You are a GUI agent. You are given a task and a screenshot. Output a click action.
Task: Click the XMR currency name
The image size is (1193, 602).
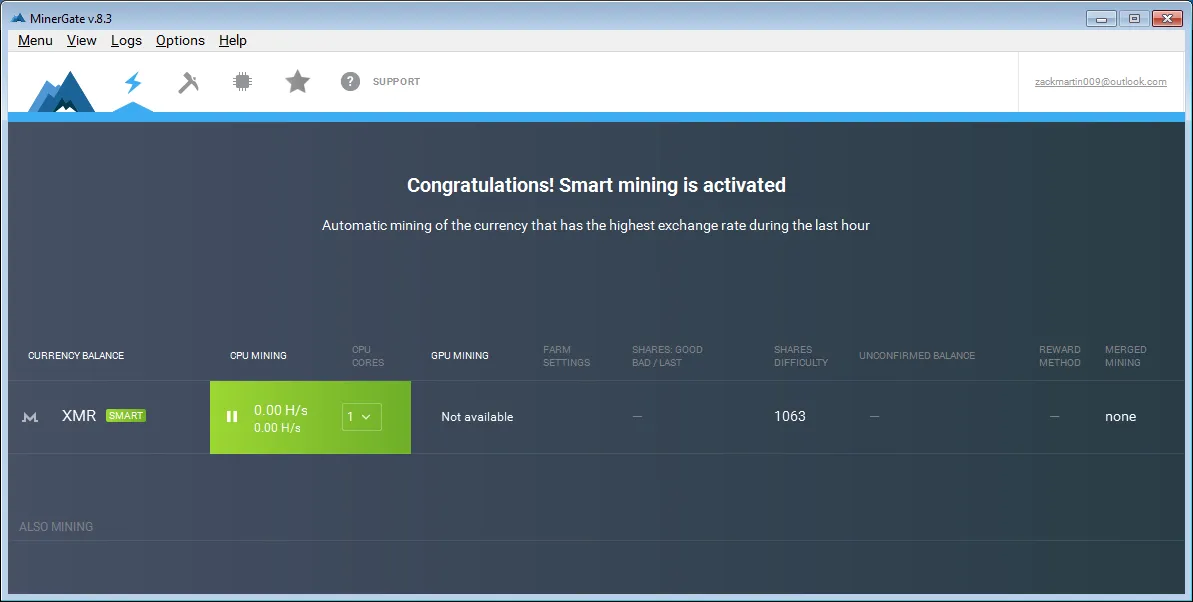pyautogui.click(x=79, y=416)
